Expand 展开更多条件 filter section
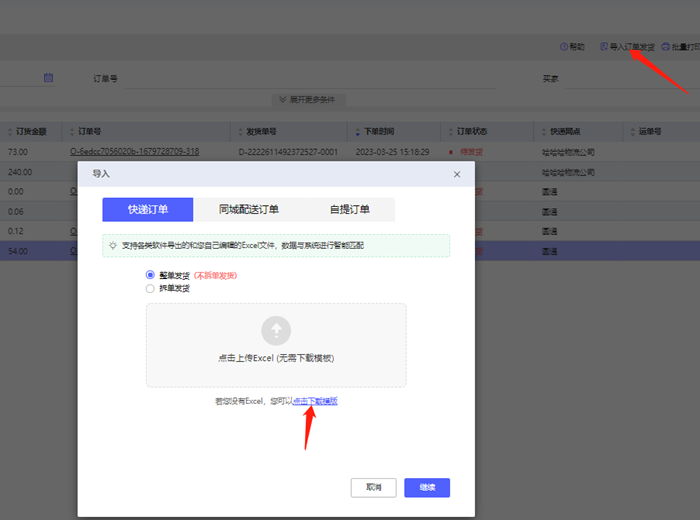 coord(308,100)
